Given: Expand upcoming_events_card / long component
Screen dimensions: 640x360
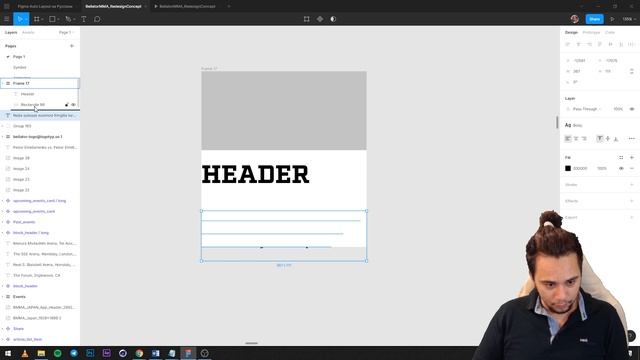Looking at the screenshot, I should [x=3, y=201].
